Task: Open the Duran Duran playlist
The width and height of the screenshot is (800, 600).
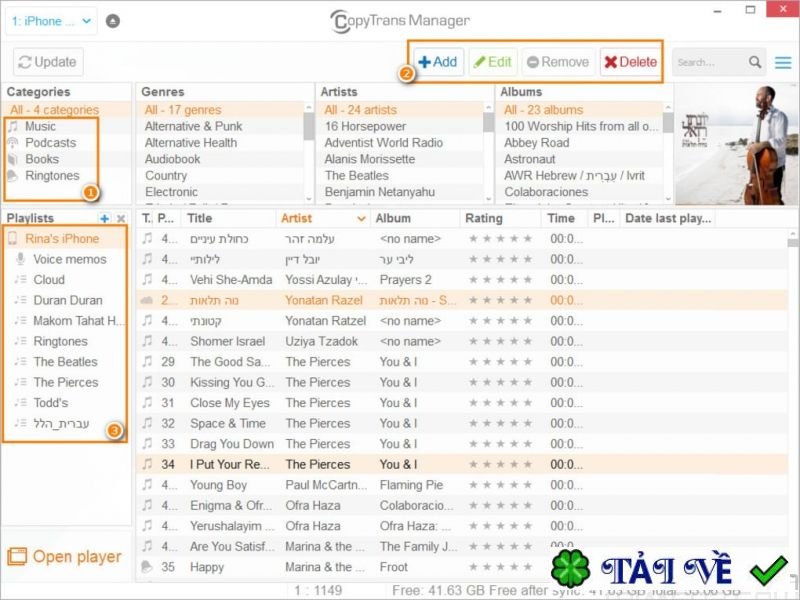Action: pyautogui.click(x=68, y=300)
